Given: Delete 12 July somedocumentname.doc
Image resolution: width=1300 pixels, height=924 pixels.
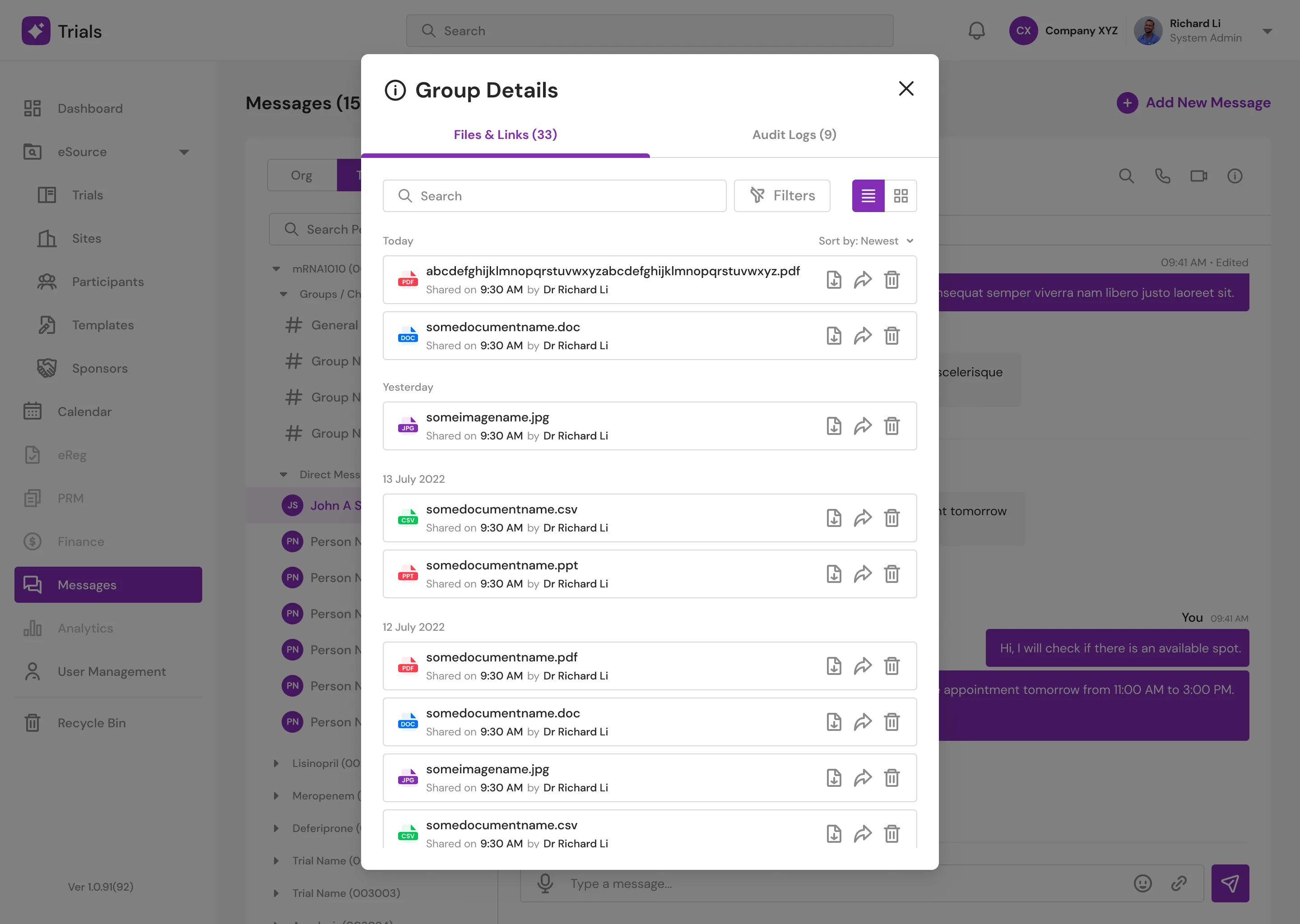Looking at the screenshot, I should (892, 722).
